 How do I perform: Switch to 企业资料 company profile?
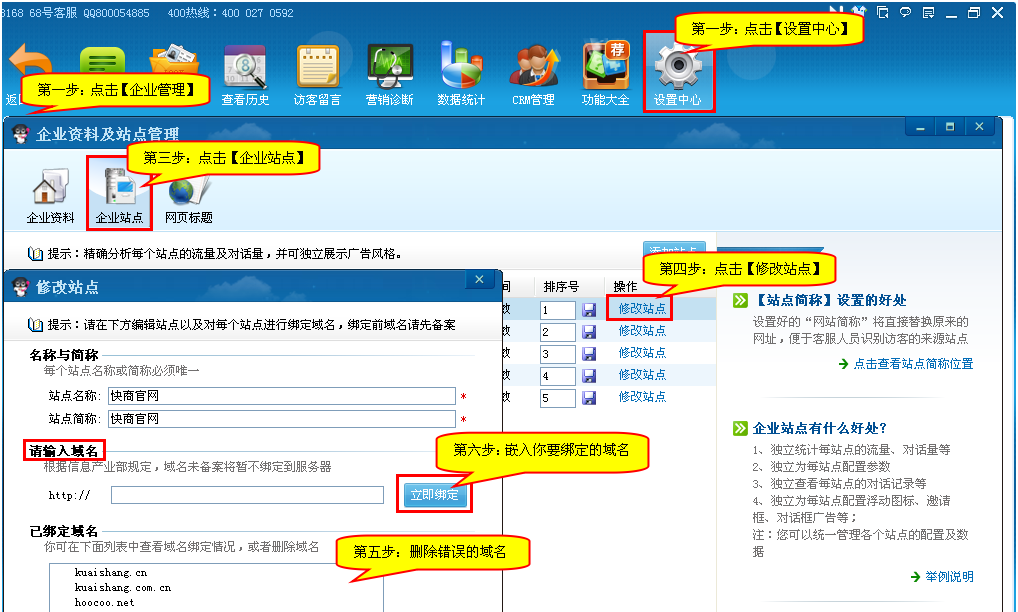tap(50, 195)
